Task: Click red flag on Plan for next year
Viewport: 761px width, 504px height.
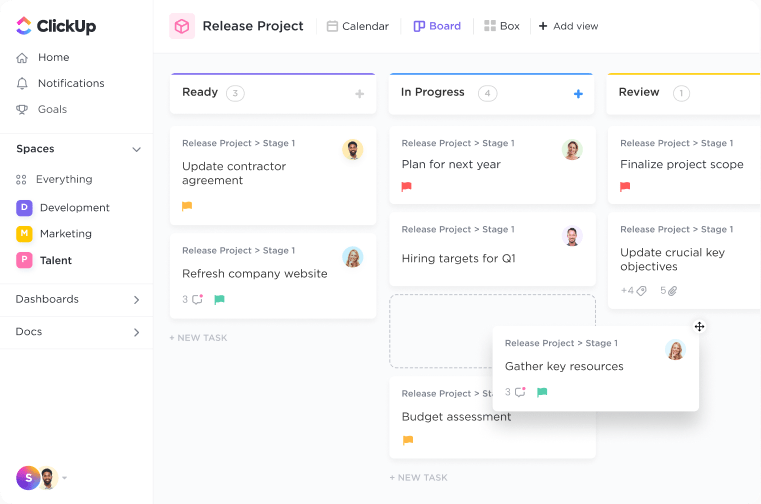Action: [x=407, y=186]
